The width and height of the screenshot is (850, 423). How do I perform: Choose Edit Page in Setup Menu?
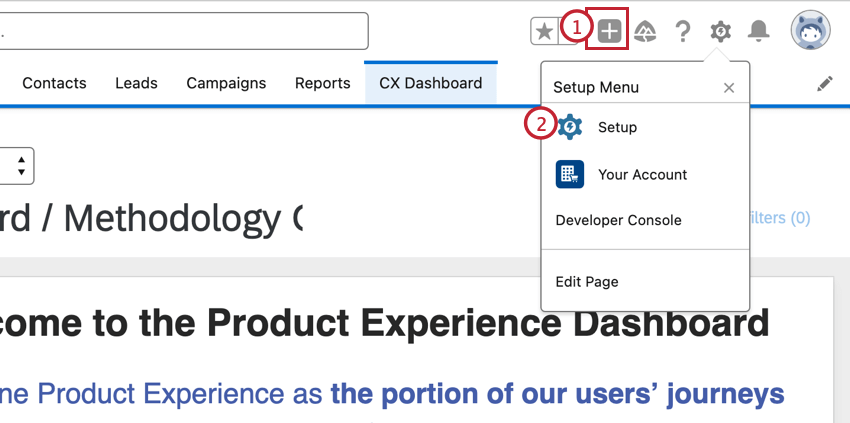[x=587, y=282]
